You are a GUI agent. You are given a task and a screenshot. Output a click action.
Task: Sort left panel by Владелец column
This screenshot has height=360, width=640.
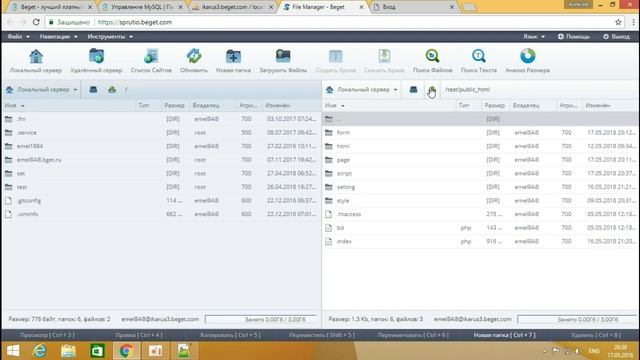pos(213,105)
